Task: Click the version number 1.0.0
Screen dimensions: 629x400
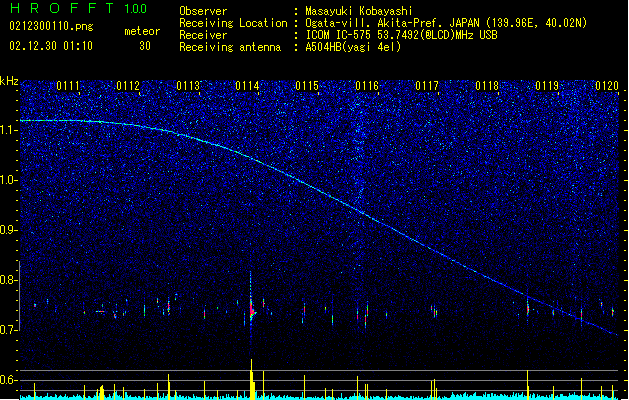Action: coord(136,9)
